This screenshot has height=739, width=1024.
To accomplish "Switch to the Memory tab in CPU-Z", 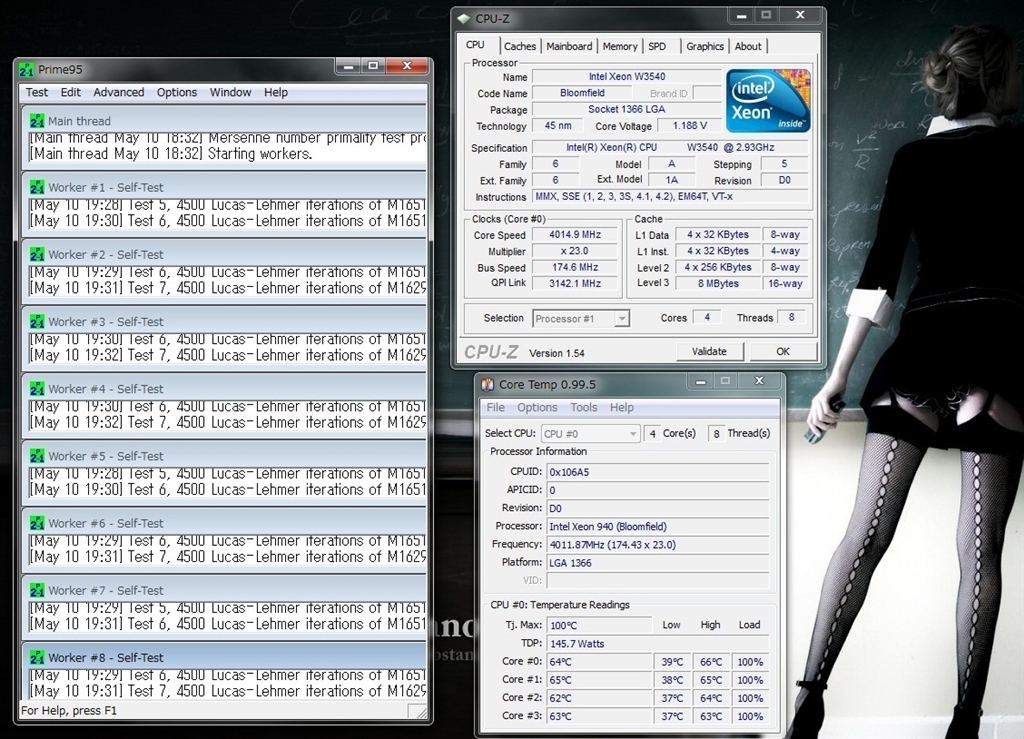I will (620, 46).
